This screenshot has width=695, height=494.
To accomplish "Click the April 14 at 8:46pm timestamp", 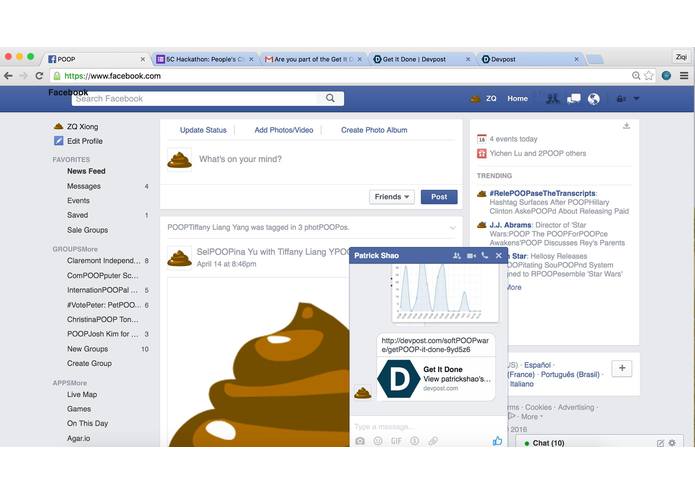I will [x=226, y=264].
